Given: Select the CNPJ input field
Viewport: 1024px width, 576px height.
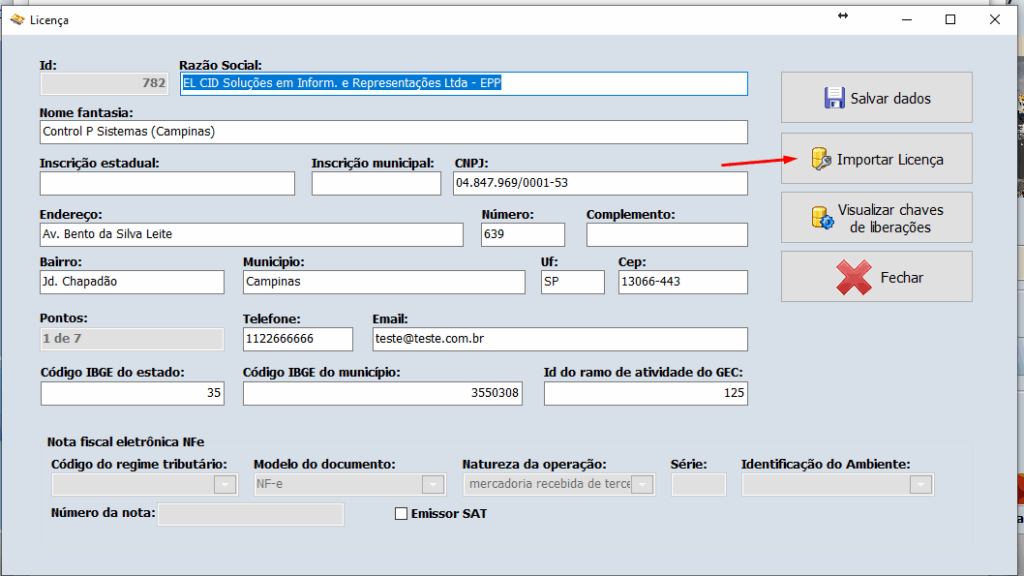Looking at the screenshot, I should [x=600, y=183].
